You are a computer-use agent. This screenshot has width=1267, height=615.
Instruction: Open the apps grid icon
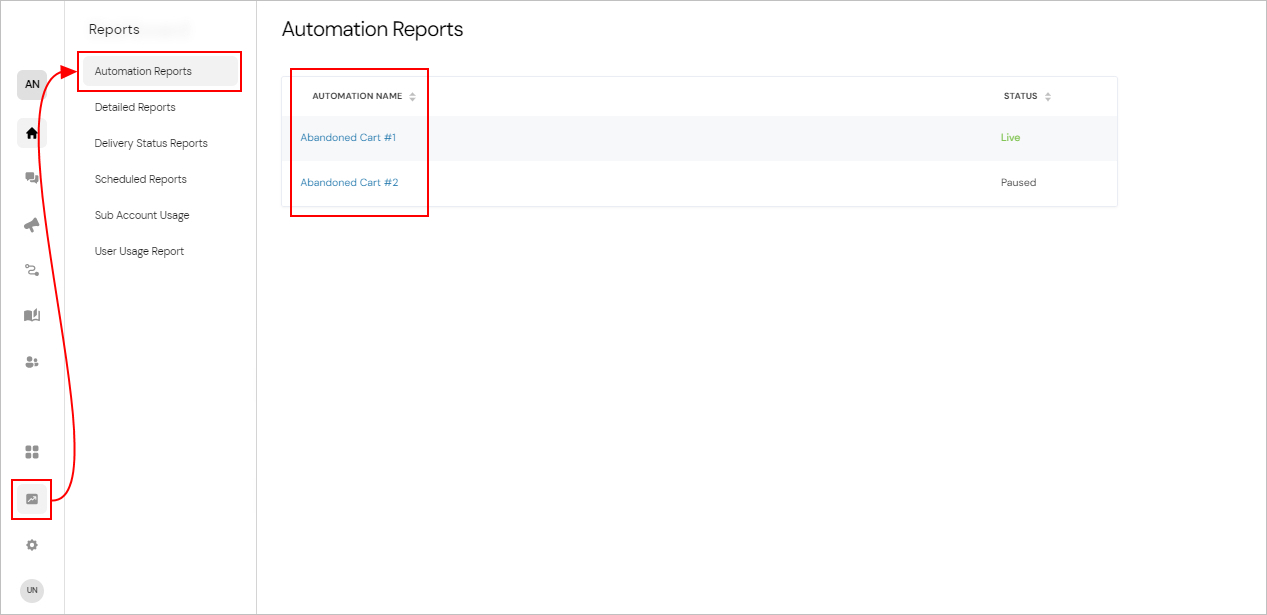click(x=32, y=452)
